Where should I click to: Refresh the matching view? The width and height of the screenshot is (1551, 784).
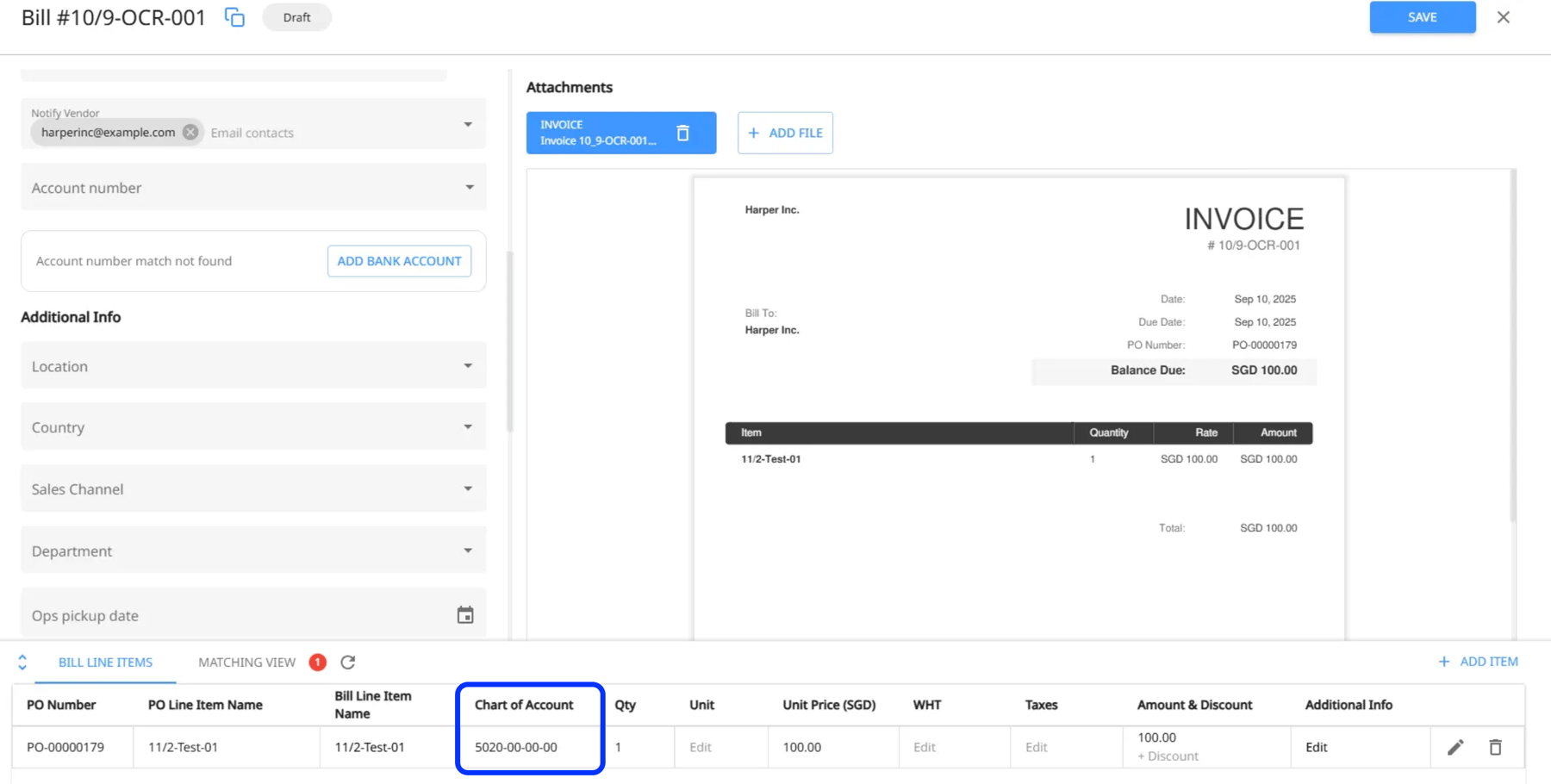pyautogui.click(x=348, y=662)
